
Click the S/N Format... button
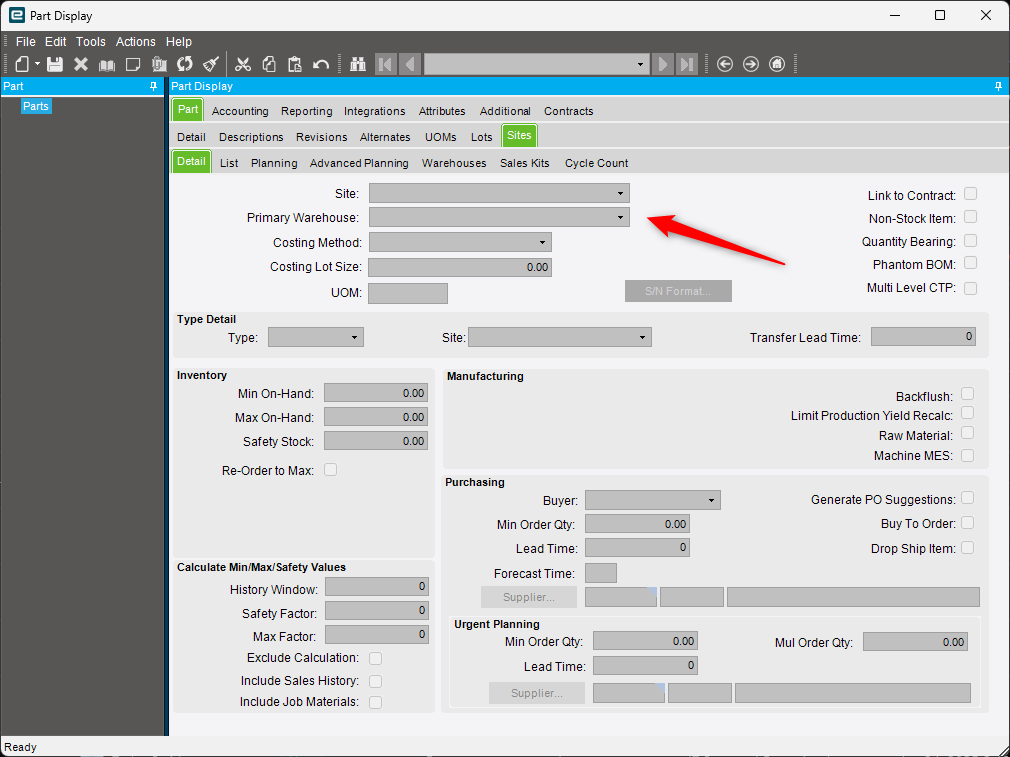click(x=678, y=291)
